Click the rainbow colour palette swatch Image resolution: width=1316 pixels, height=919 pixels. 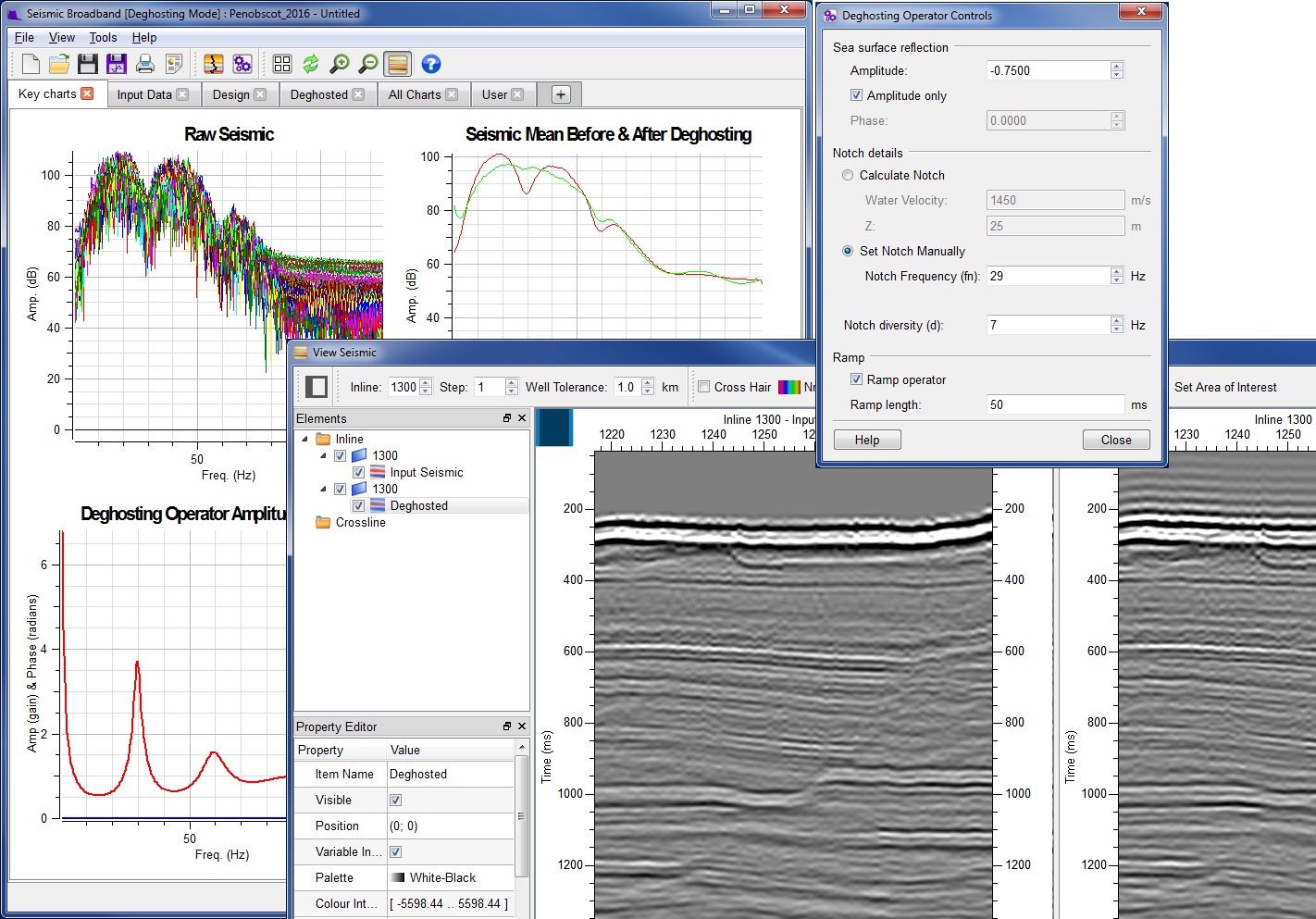point(789,387)
